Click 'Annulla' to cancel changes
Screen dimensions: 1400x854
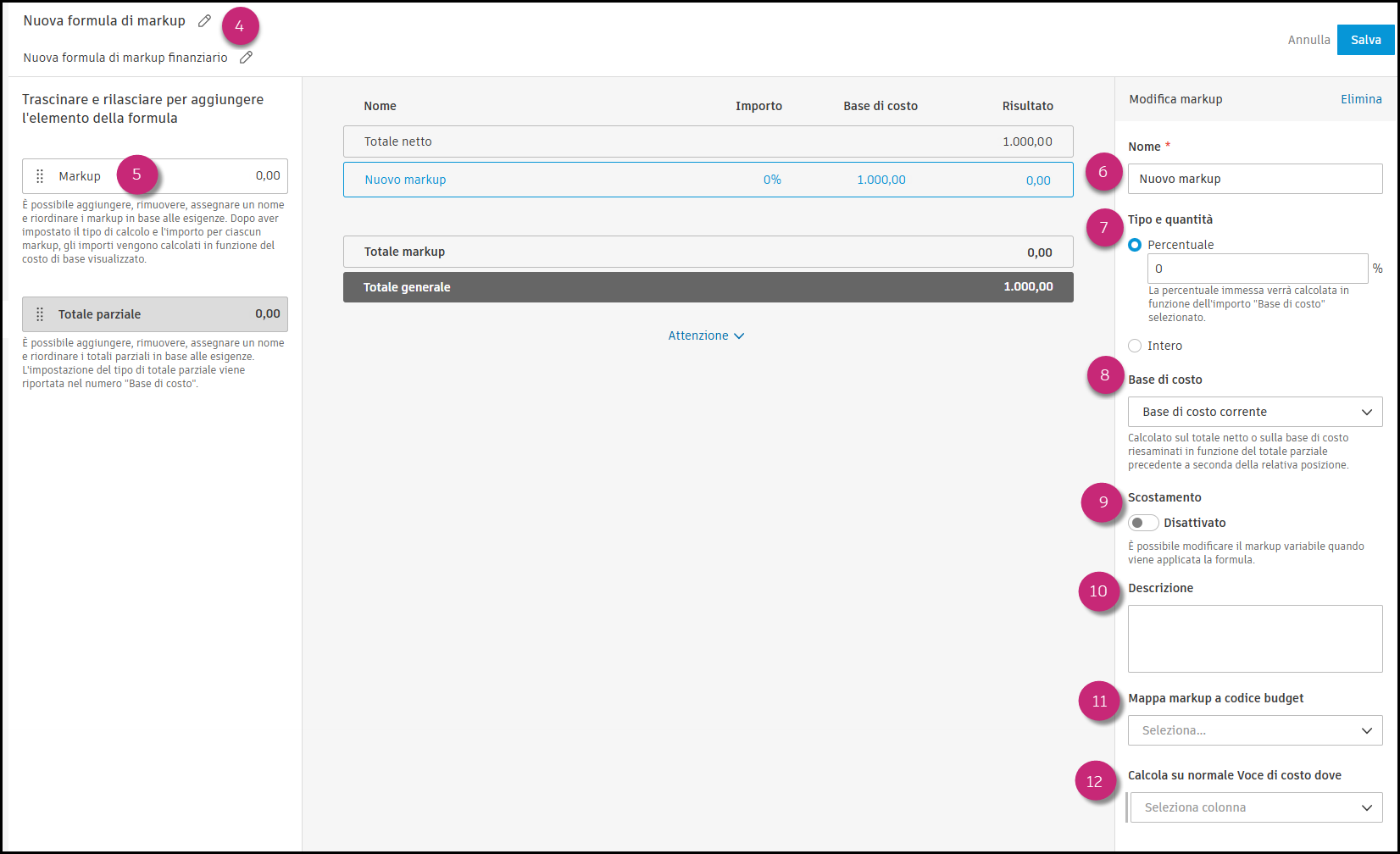1308,39
